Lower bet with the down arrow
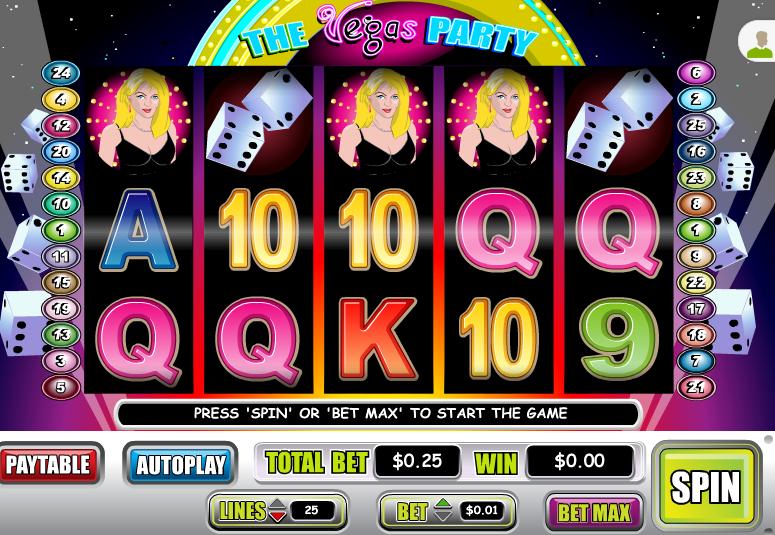Image resolution: width=775 pixels, height=535 pixels. [x=444, y=516]
